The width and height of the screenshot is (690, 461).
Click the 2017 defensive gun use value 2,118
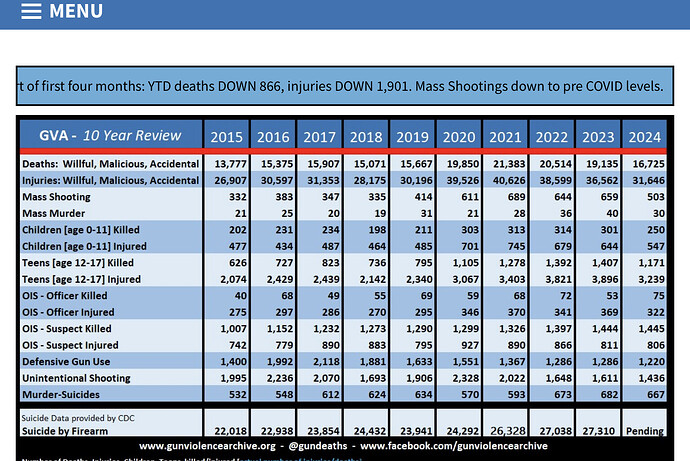tap(326, 362)
